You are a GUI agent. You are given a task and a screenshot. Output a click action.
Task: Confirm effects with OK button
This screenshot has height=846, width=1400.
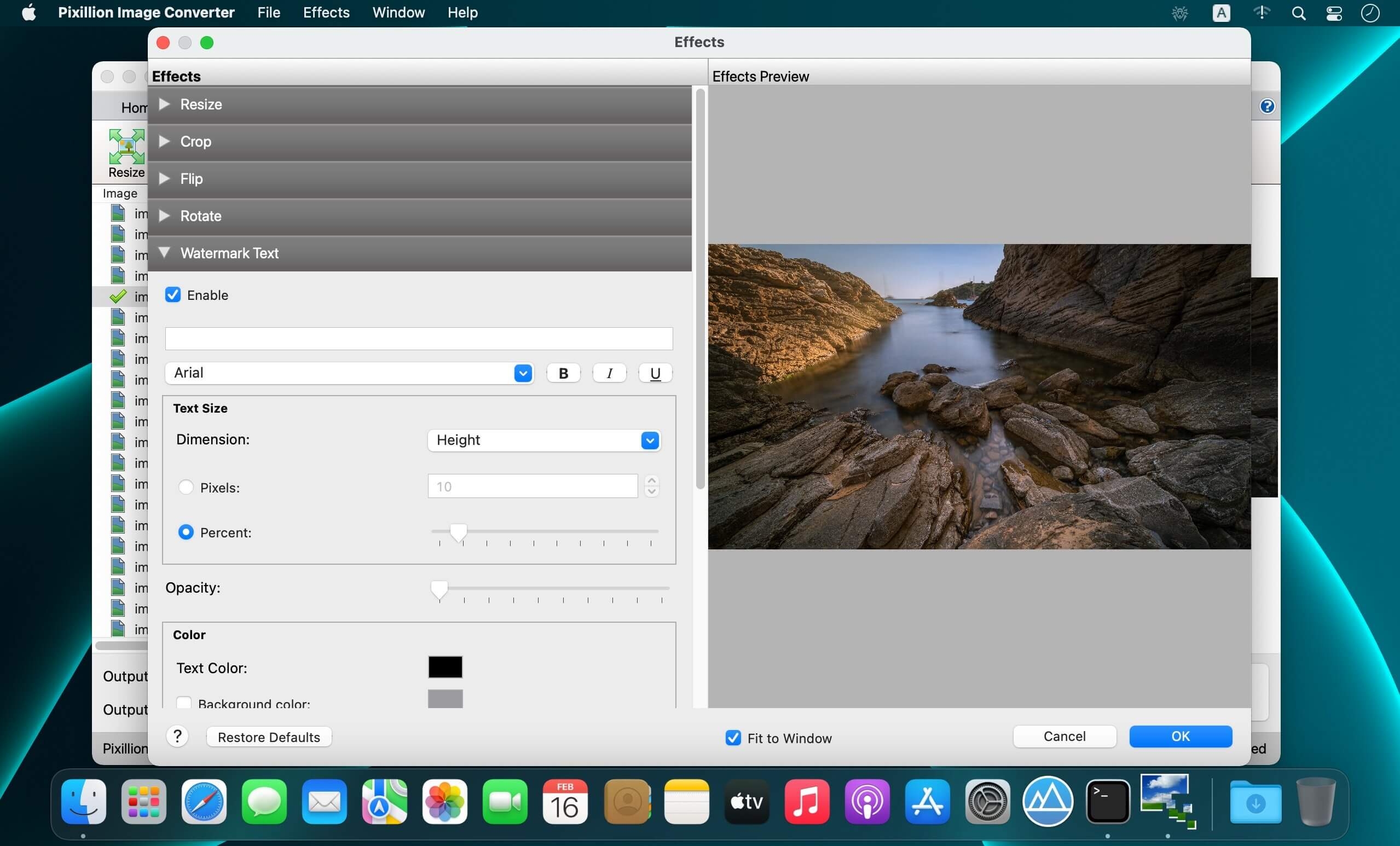[x=1180, y=737]
